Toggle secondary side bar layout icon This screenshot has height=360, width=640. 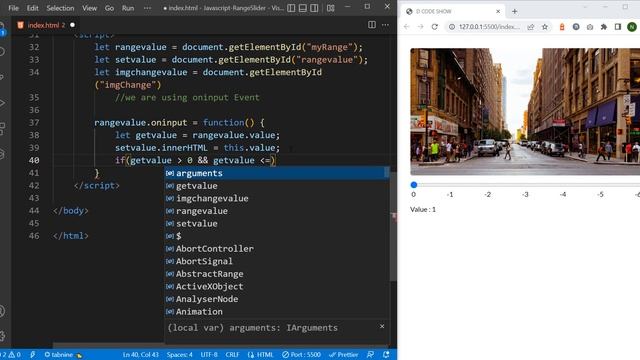[x=314, y=8]
